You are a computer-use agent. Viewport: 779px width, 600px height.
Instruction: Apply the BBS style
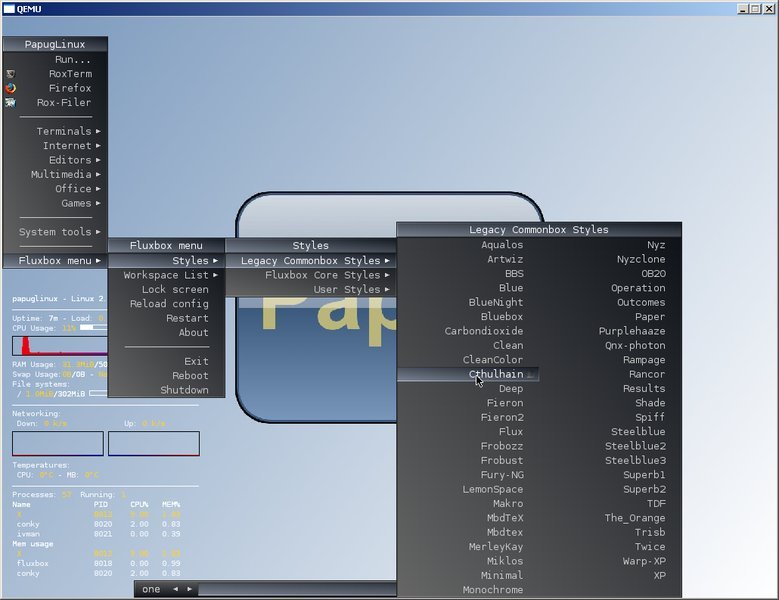pos(468,274)
